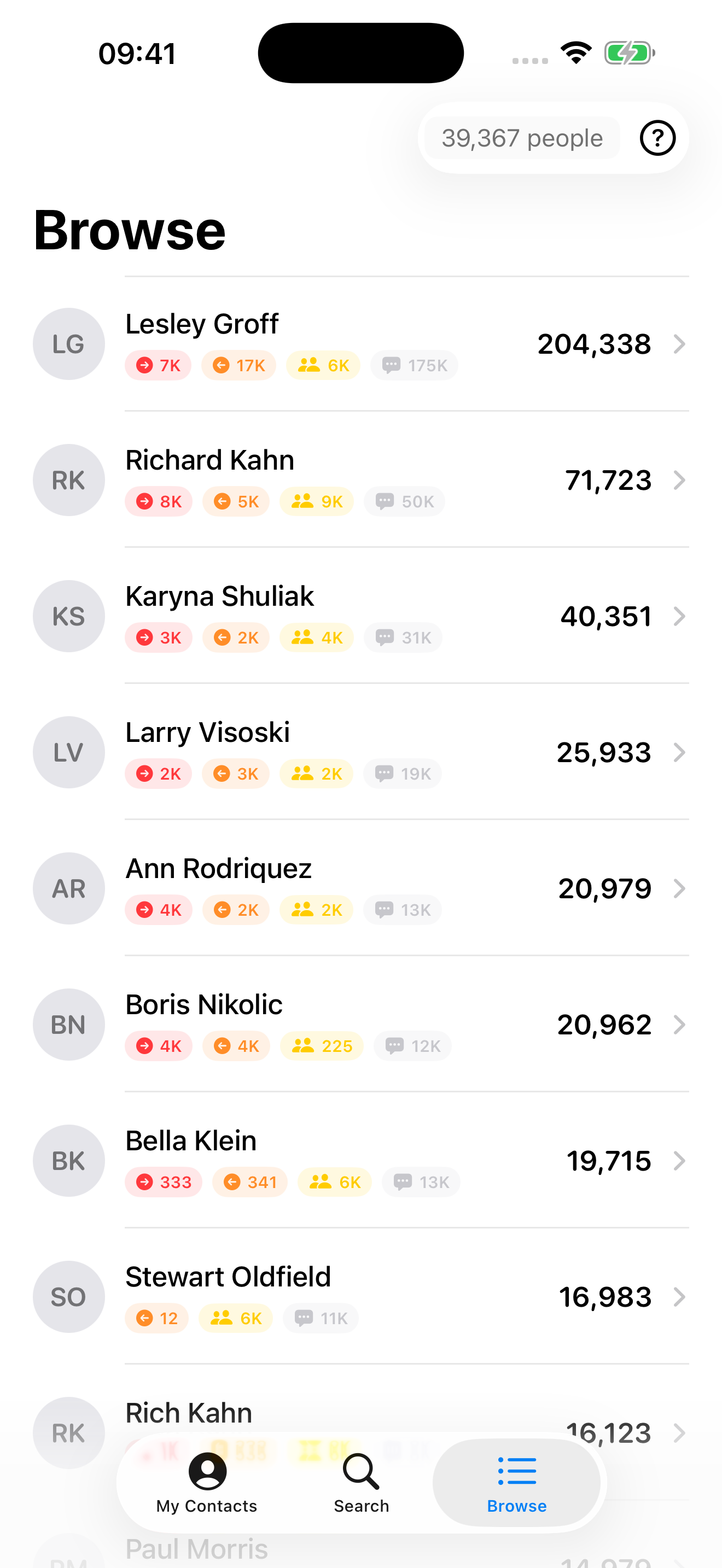722x1568 pixels.
Task: Expand Karyna Shuliak's row chevron
Action: 679,617
